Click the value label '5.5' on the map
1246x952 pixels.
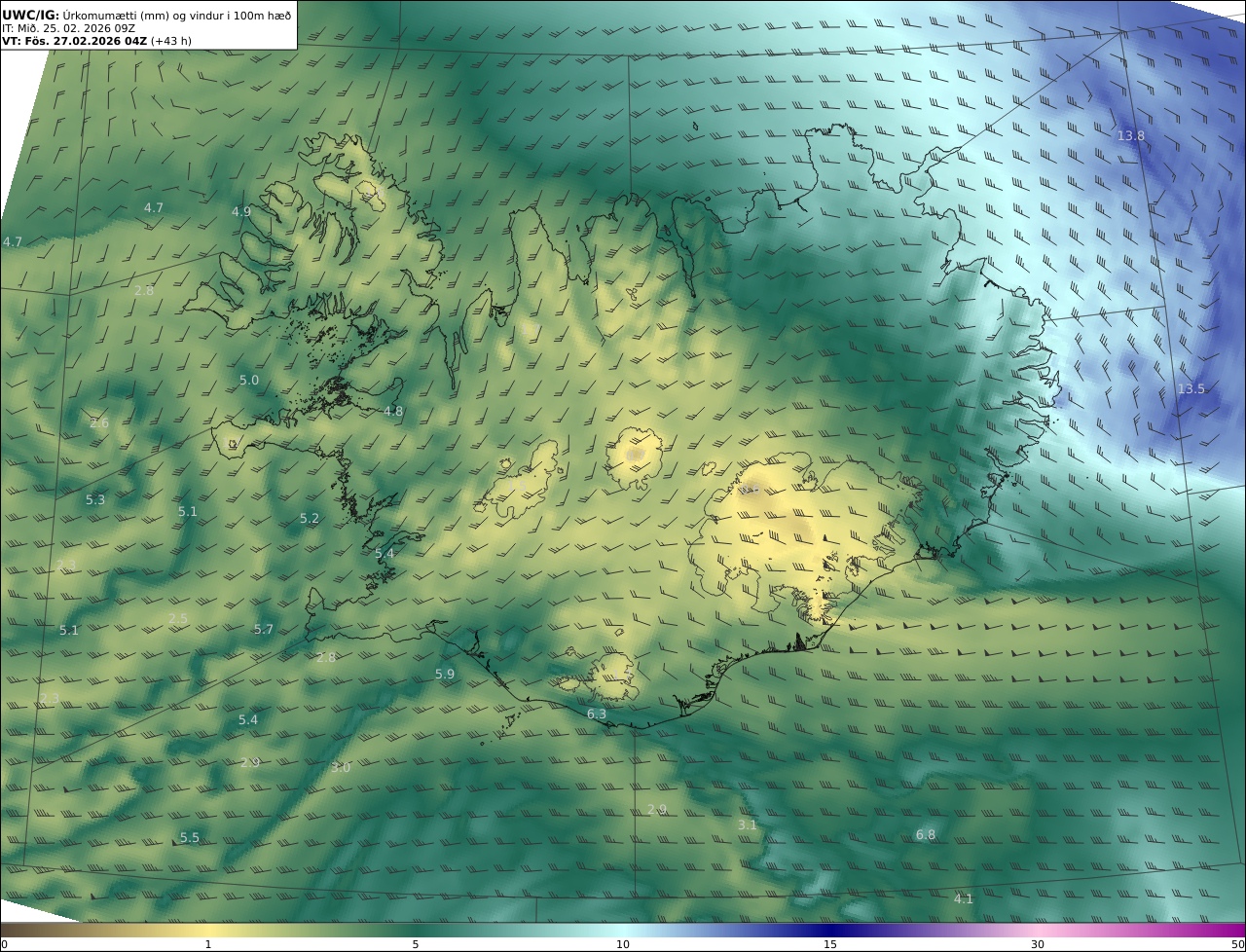click(x=189, y=837)
